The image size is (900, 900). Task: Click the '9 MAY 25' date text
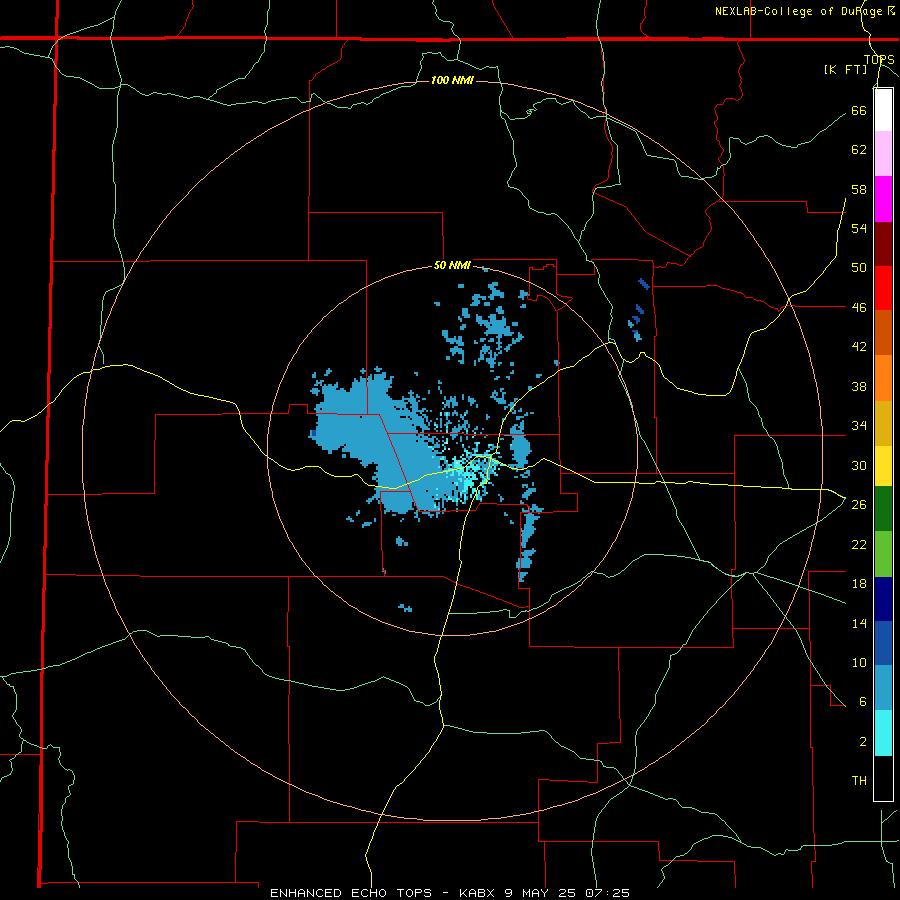point(541,893)
